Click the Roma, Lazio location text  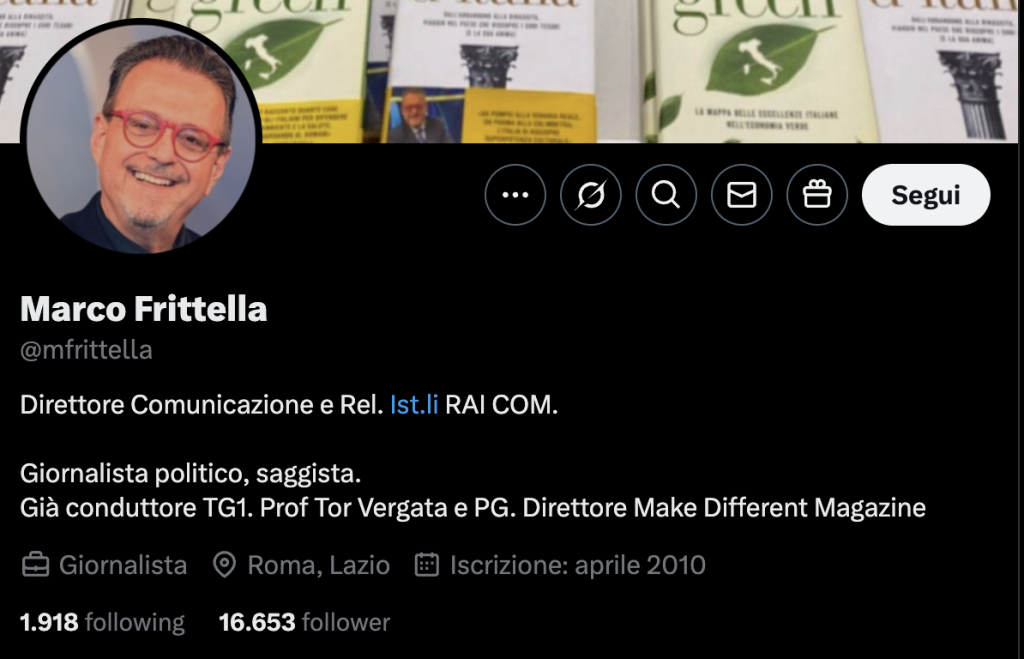pos(319,565)
